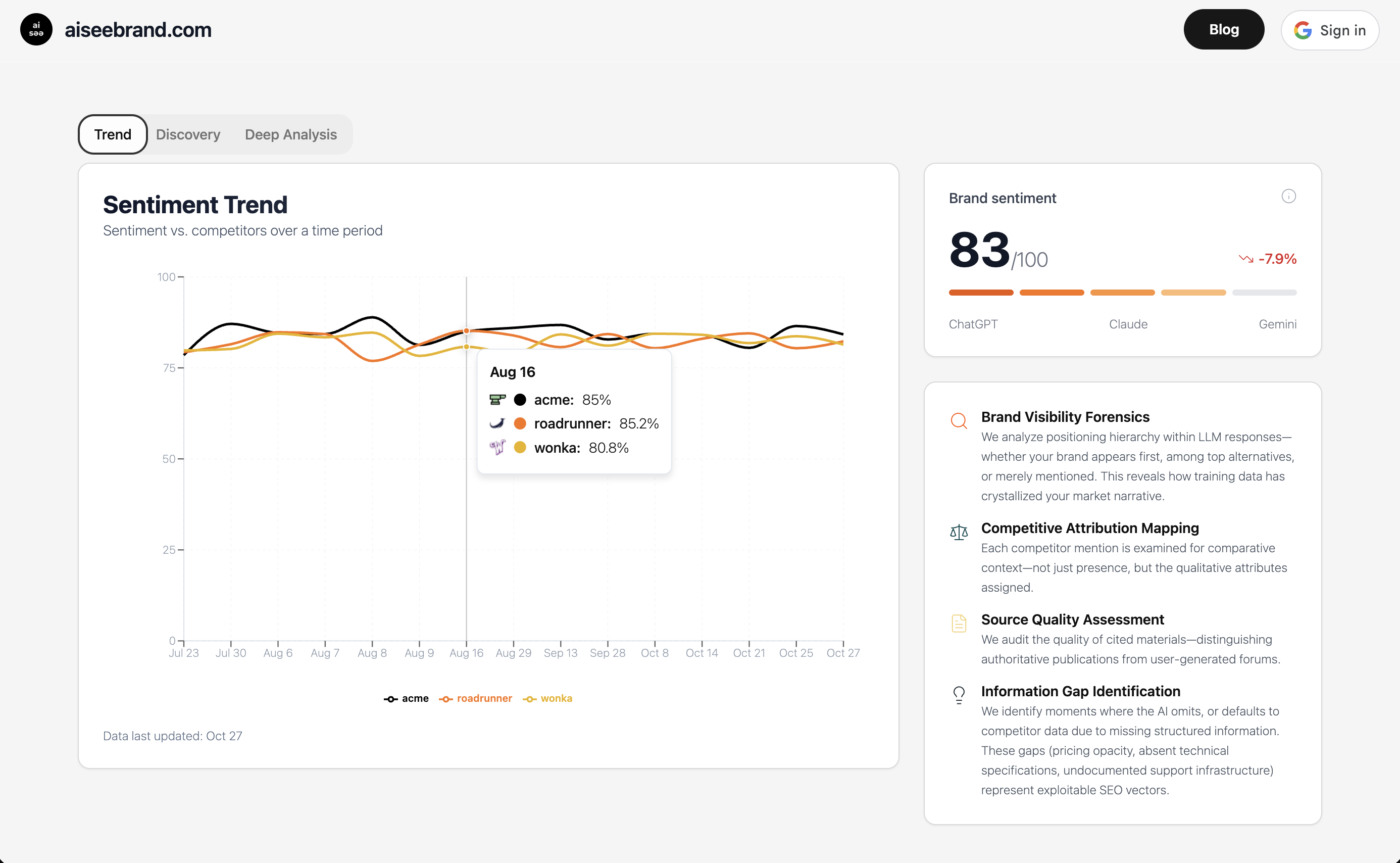Toggle the acme series in the legend
Viewport: 1400px width, 863px height.
point(406,698)
